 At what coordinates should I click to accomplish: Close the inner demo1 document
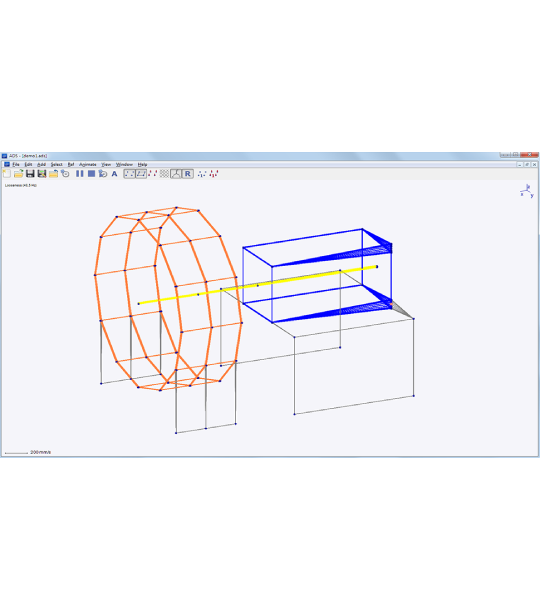tap(535, 165)
